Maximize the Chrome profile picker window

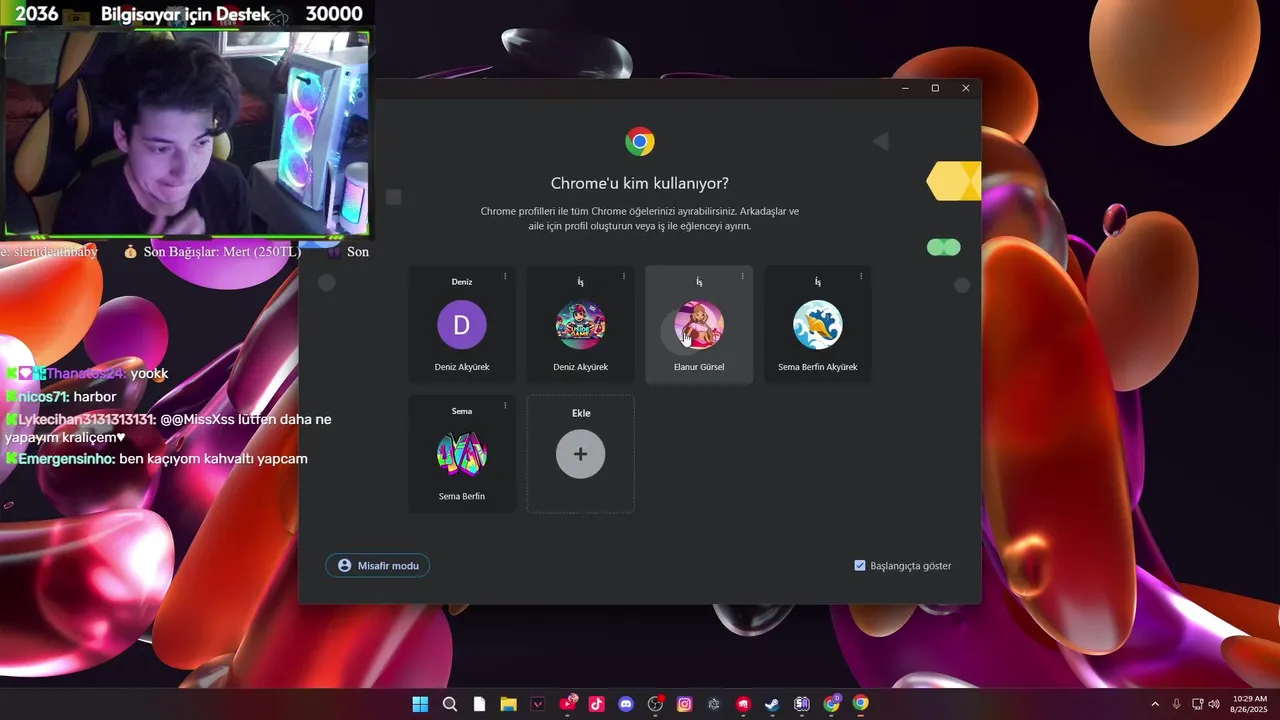(x=935, y=88)
